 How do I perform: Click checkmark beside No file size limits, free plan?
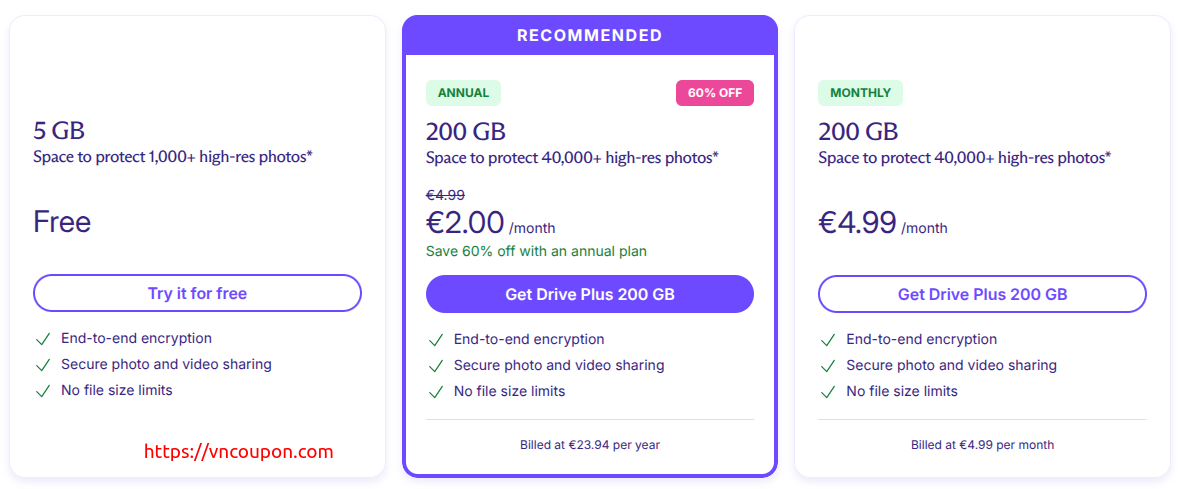43,391
